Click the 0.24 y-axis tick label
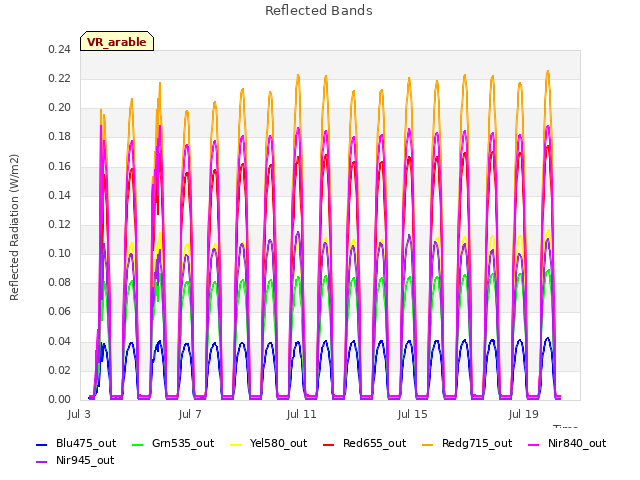The height and width of the screenshot is (480, 640). 60,49
